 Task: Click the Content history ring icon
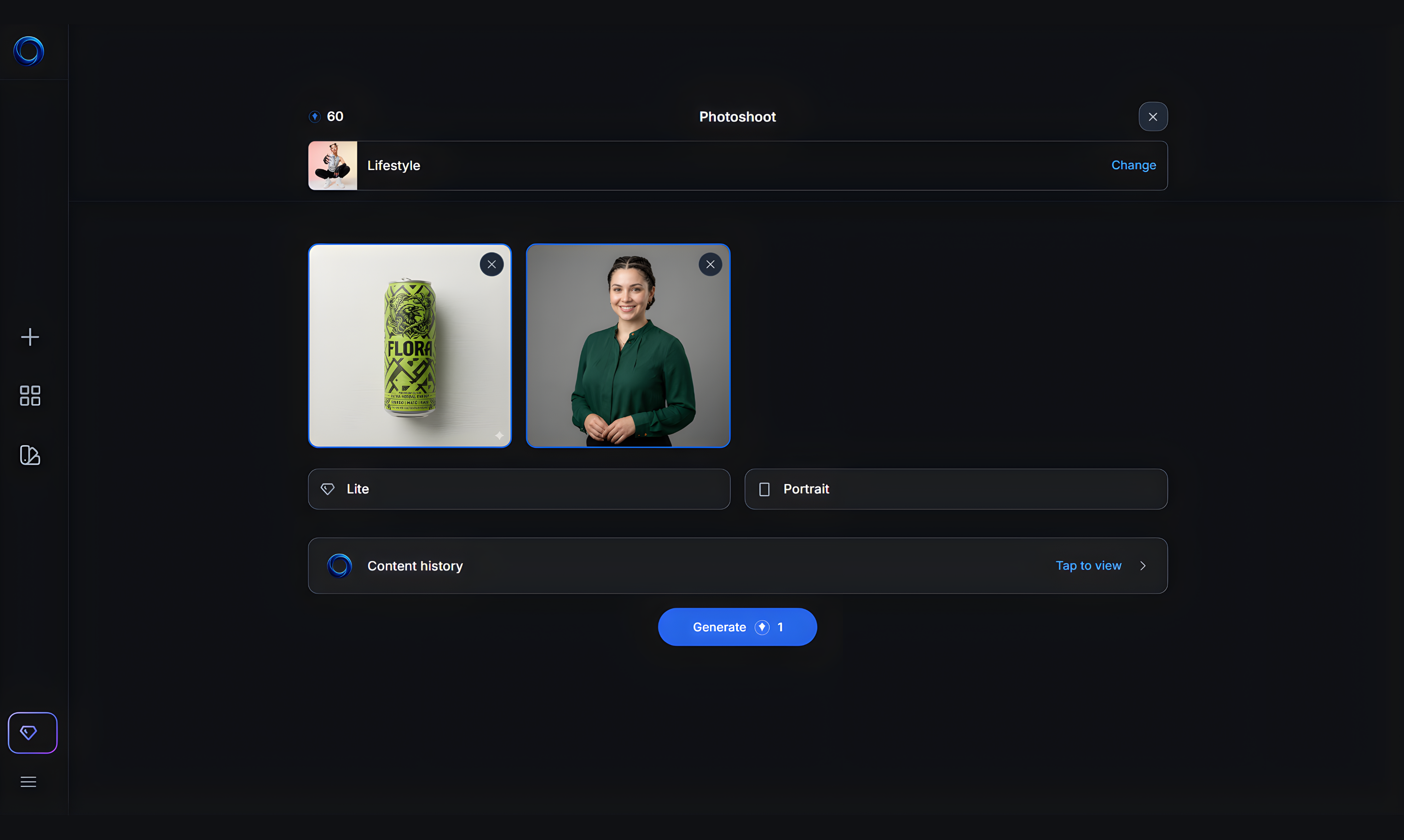pyautogui.click(x=340, y=566)
